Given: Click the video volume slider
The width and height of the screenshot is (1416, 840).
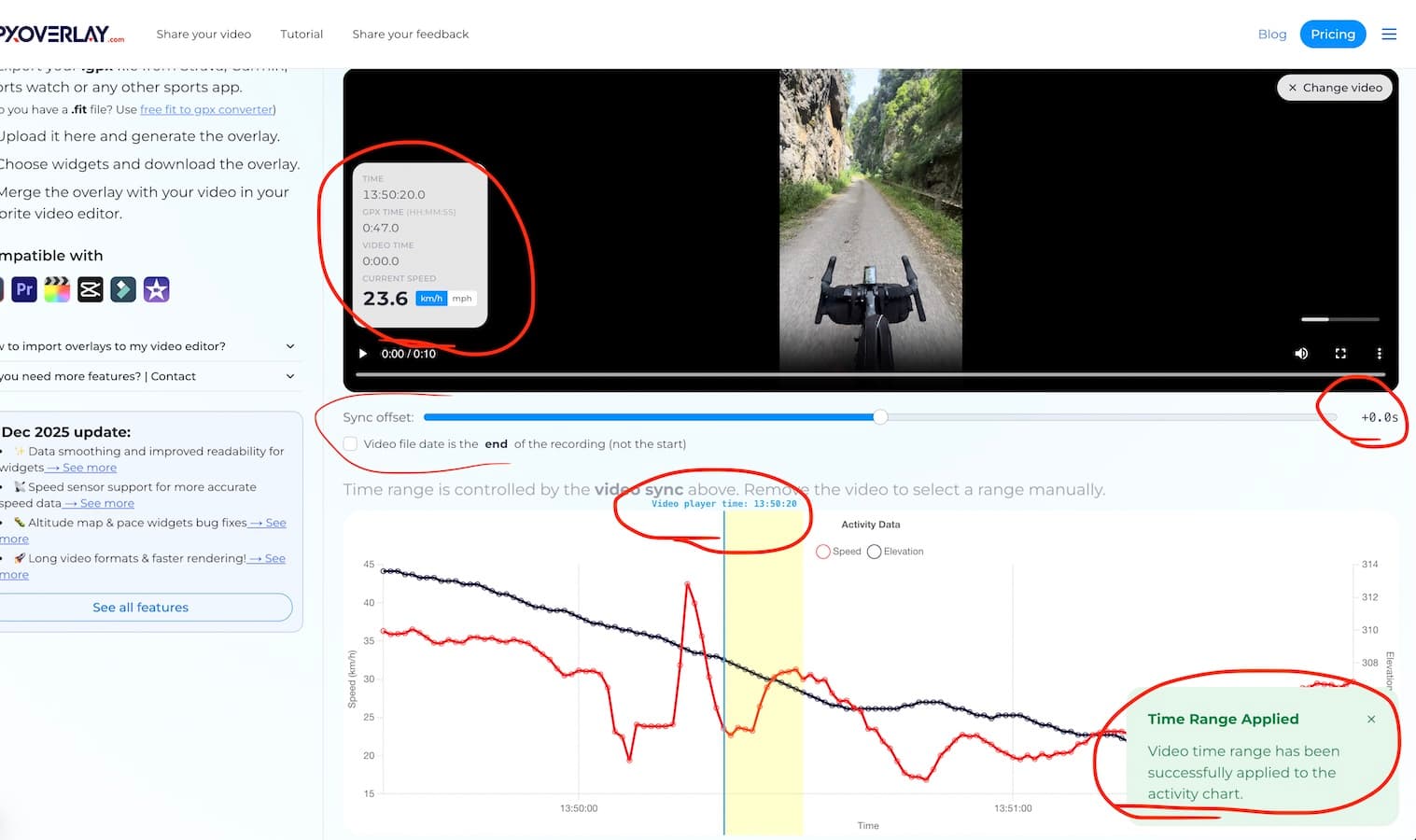Looking at the screenshot, I should pyautogui.click(x=1340, y=319).
